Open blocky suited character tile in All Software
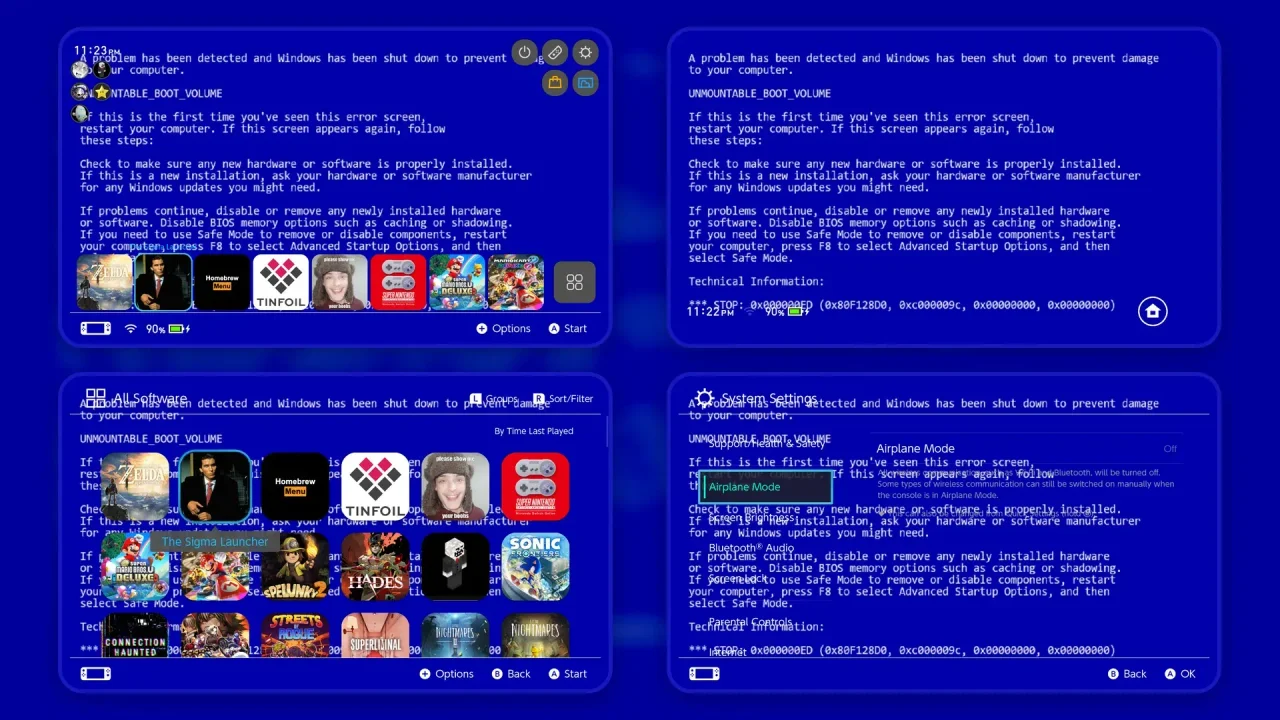The width and height of the screenshot is (1280, 720). (455, 567)
